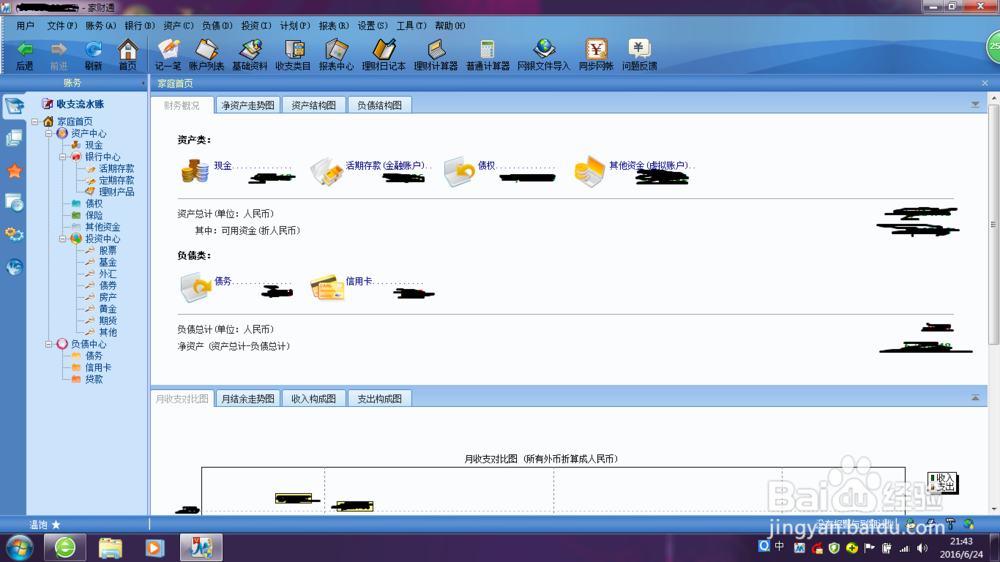This screenshot has width=1000, height=562.
Task: Open 账户列表 account list
Action: pos(207,55)
